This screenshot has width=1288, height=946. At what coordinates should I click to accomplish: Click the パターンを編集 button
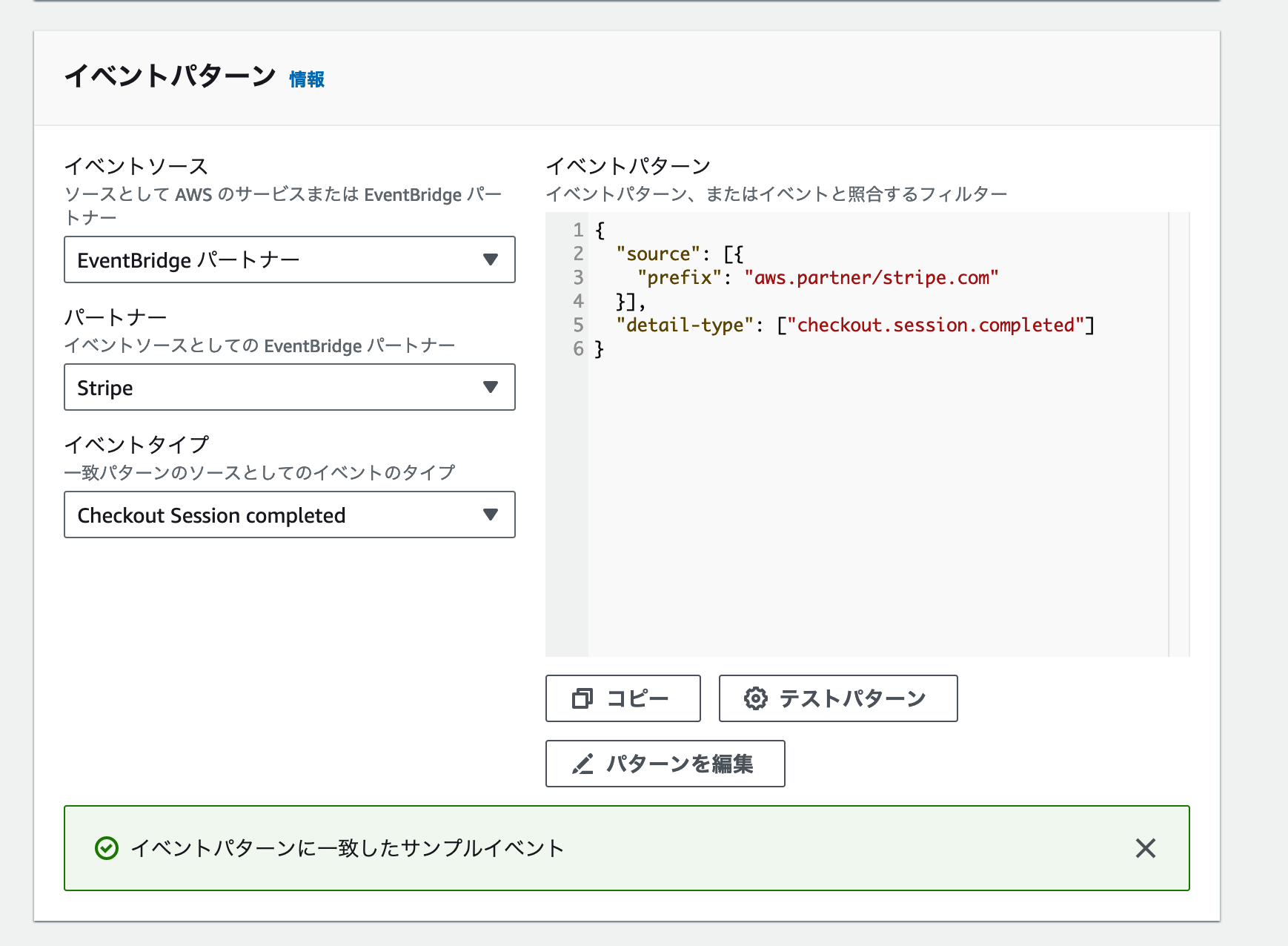click(665, 764)
